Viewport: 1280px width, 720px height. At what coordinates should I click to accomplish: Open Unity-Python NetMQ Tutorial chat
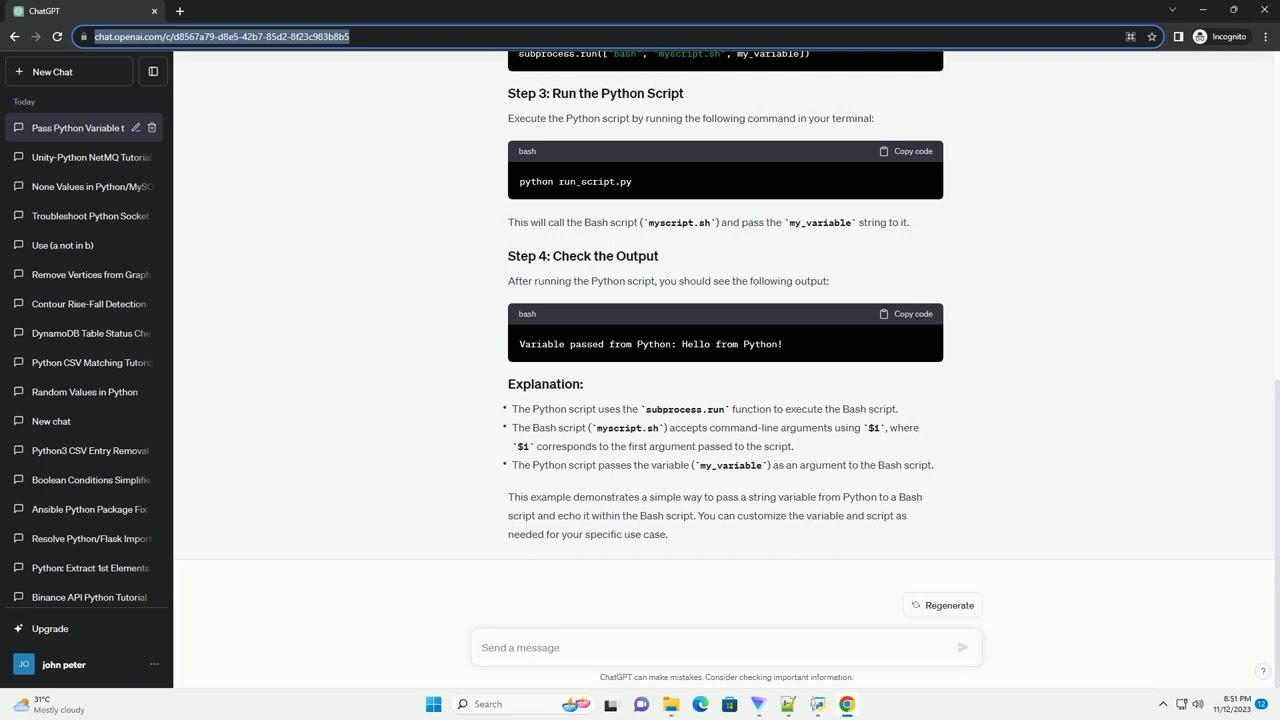pyautogui.click(x=84, y=157)
